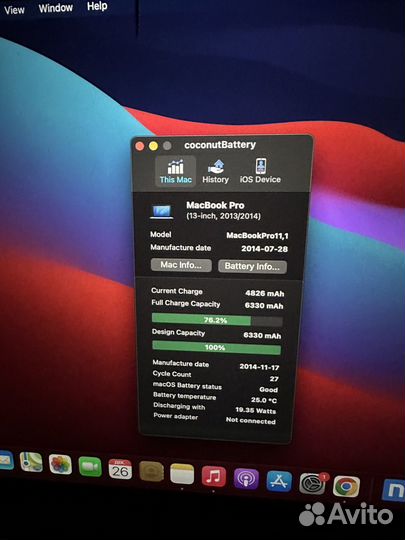The image size is (405, 540).
Task: Click the Battery temperature 25.0 °C value
Action: [x=264, y=400]
